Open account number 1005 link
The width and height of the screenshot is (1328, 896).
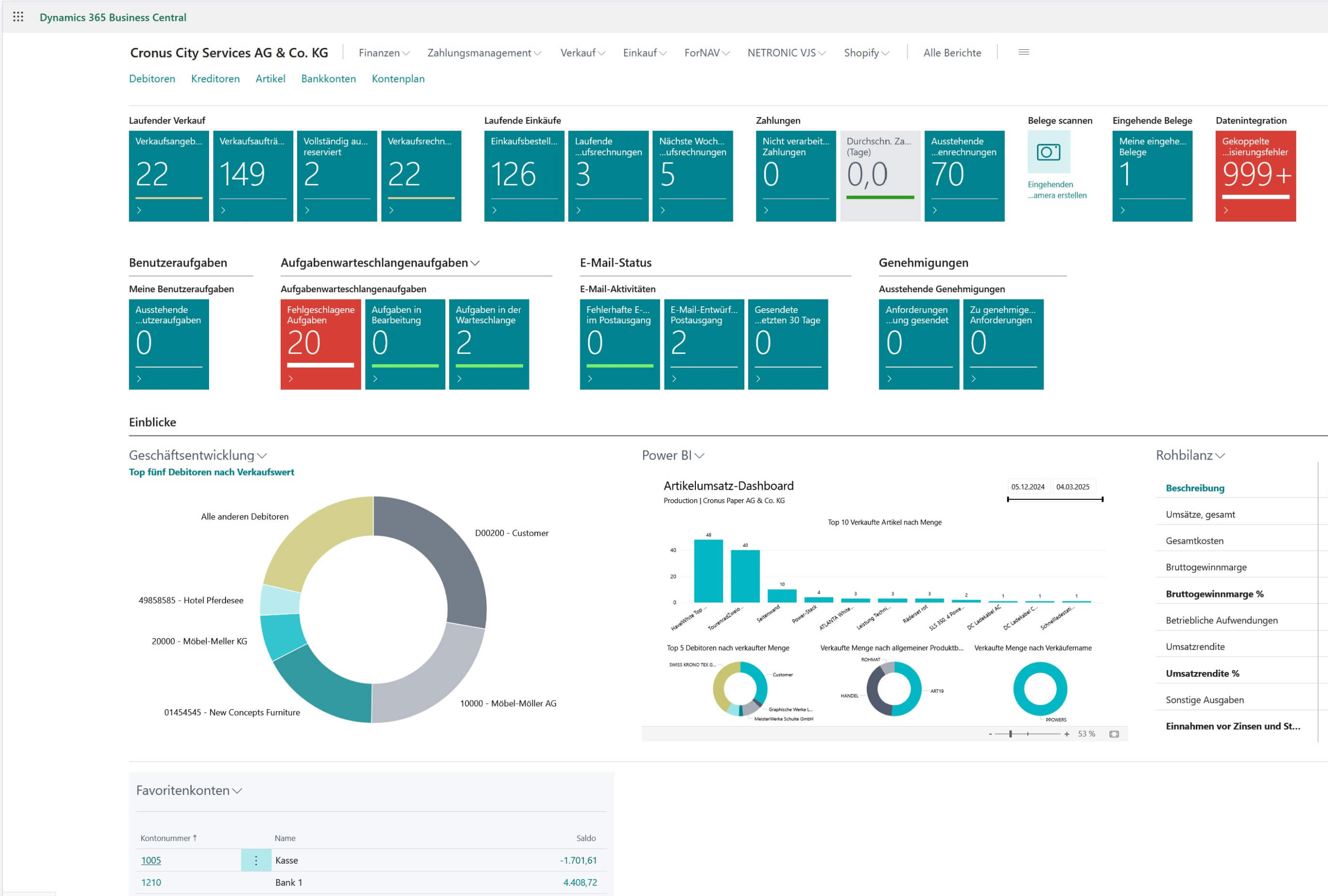pos(151,860)
